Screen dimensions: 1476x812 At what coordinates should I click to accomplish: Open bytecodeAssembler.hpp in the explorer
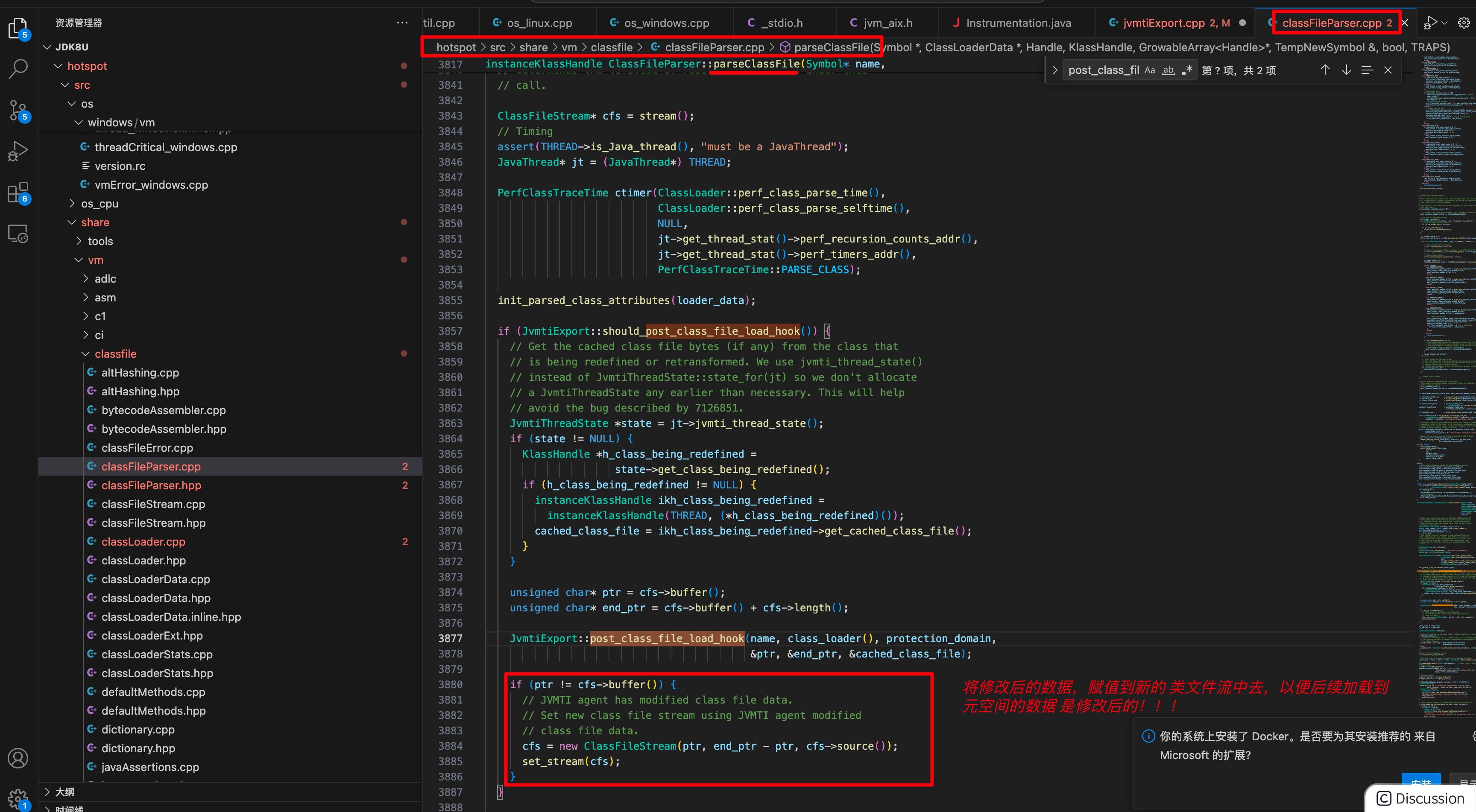[x=230, y=429]
